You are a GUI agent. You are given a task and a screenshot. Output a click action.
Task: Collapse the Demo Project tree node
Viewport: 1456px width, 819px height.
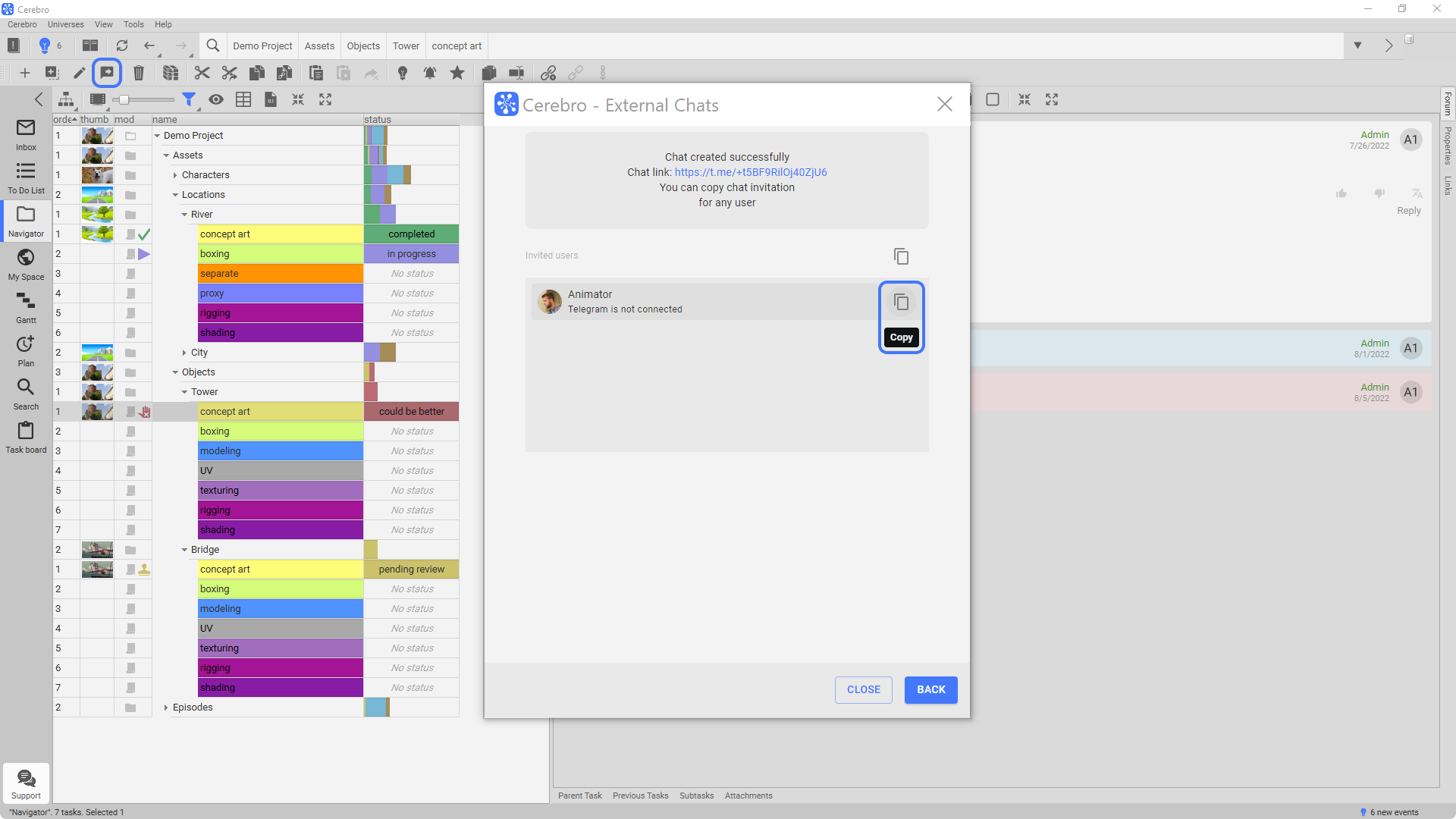[157, 136]
